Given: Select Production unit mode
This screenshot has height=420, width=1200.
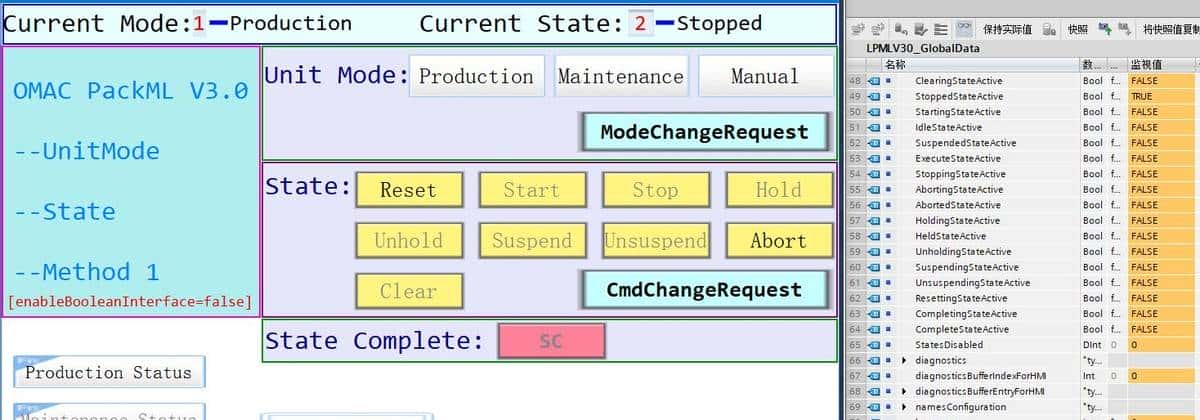Looking at the screenshot, I should click(x=476, y=76).
